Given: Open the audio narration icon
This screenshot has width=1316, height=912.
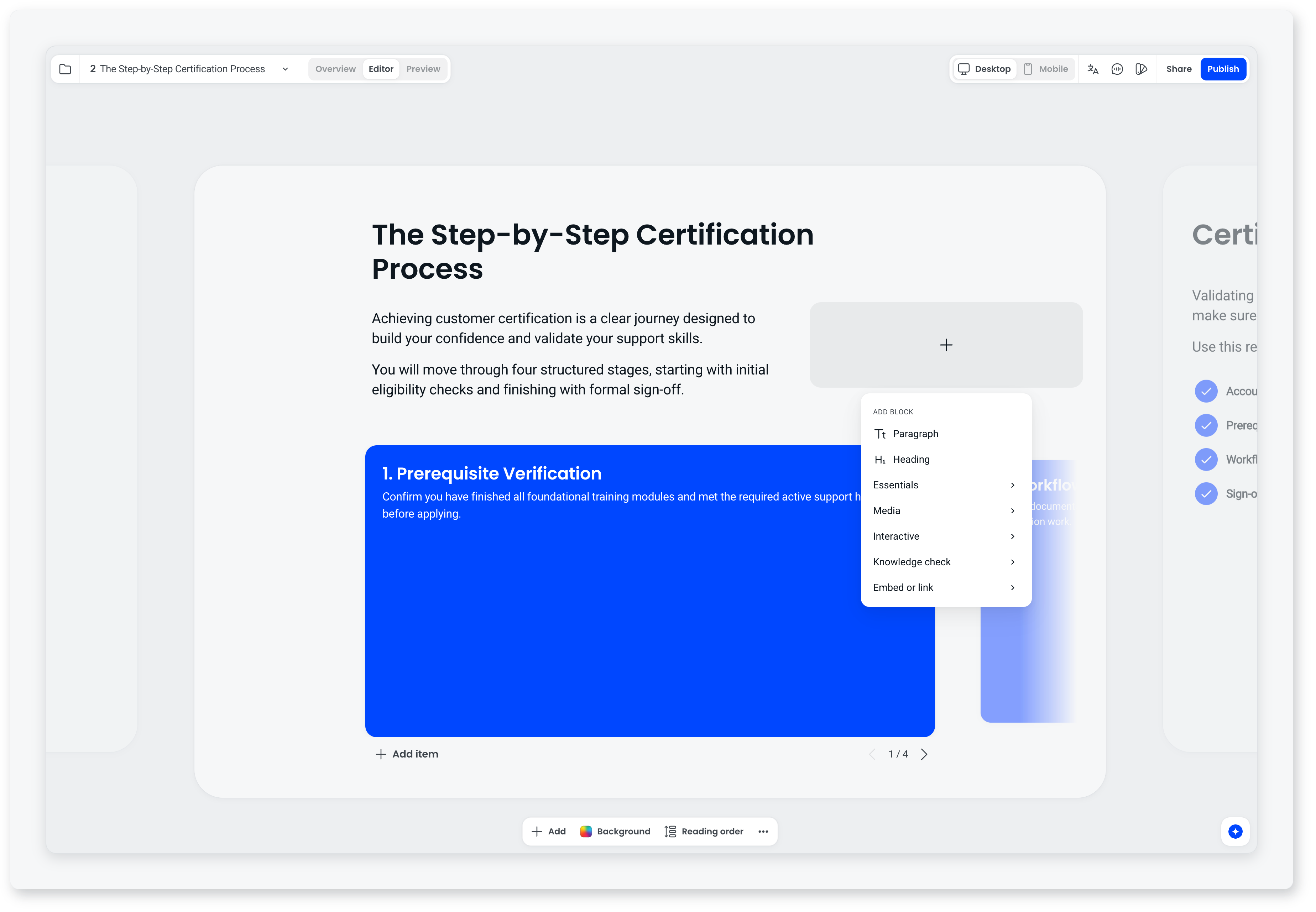Looking at the screenshot, I should click(x=1117, y=69).
